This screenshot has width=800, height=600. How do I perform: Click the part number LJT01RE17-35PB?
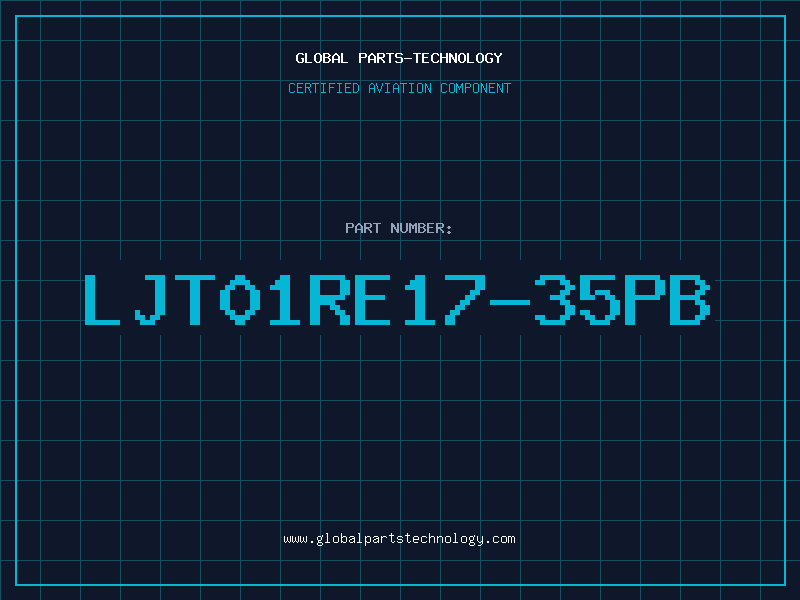(397, 299)
